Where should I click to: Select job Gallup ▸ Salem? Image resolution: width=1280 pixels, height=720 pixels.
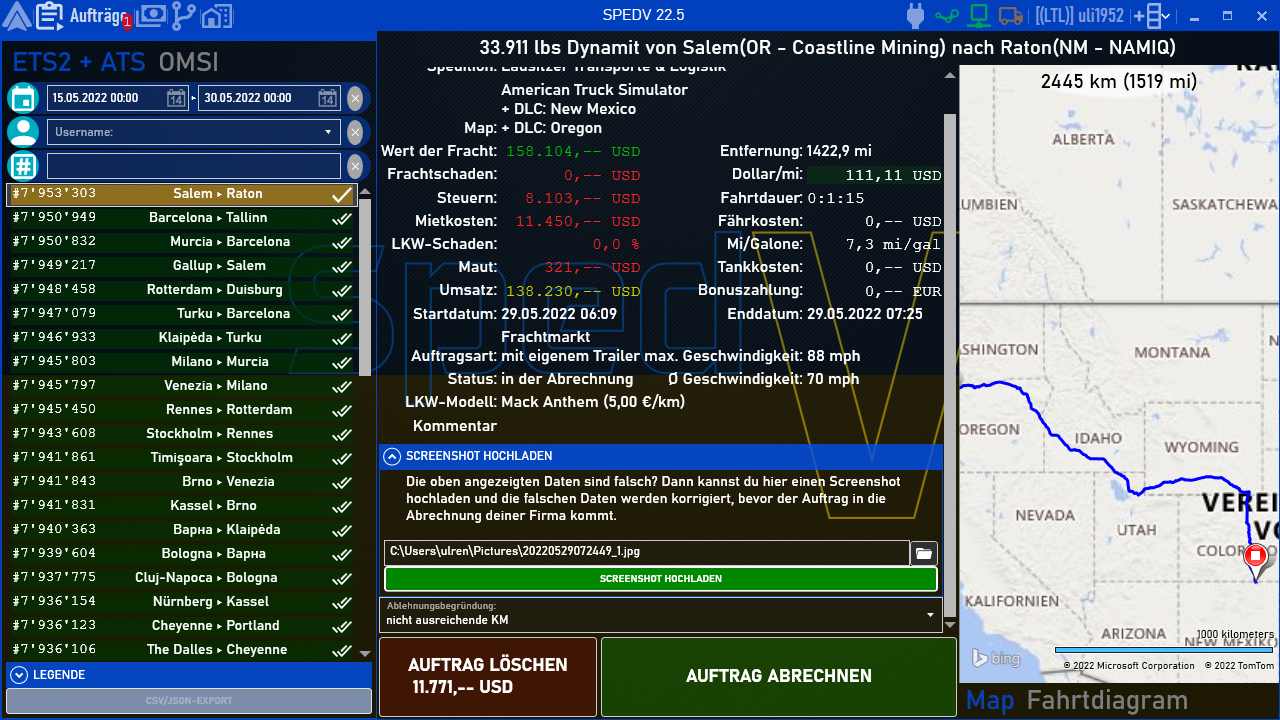tap(182, 266)
